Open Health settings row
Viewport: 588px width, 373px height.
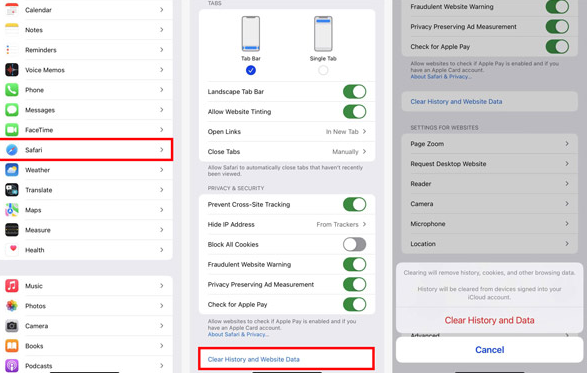(x=86, y=250)
